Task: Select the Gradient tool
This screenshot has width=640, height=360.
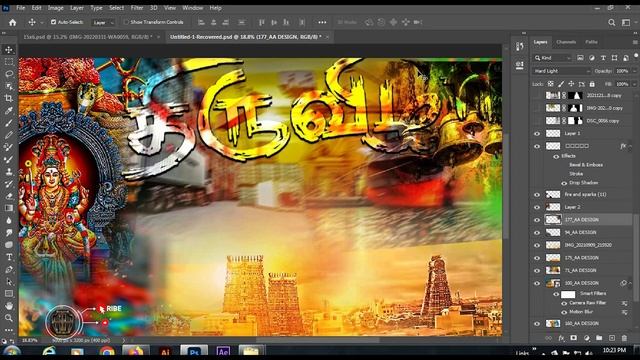Action: (x=9, y=208)
